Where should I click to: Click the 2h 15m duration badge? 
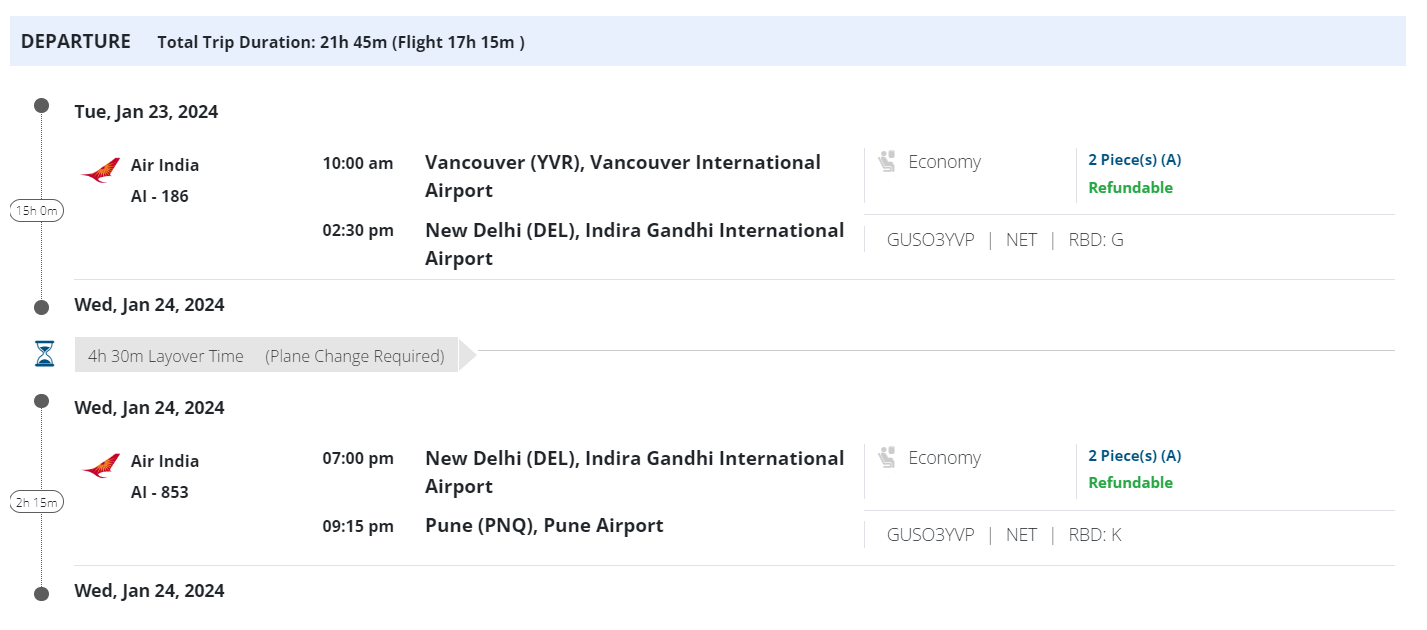(37, 502)
